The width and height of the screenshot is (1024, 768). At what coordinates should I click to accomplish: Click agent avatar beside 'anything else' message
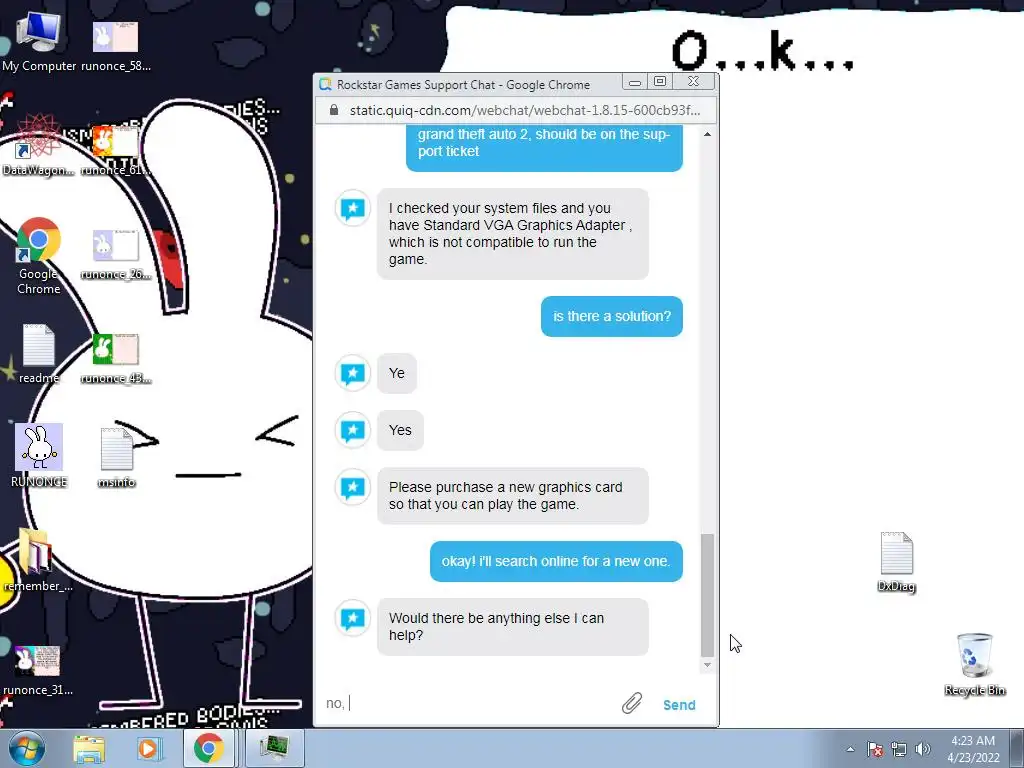tap(353, 618)
